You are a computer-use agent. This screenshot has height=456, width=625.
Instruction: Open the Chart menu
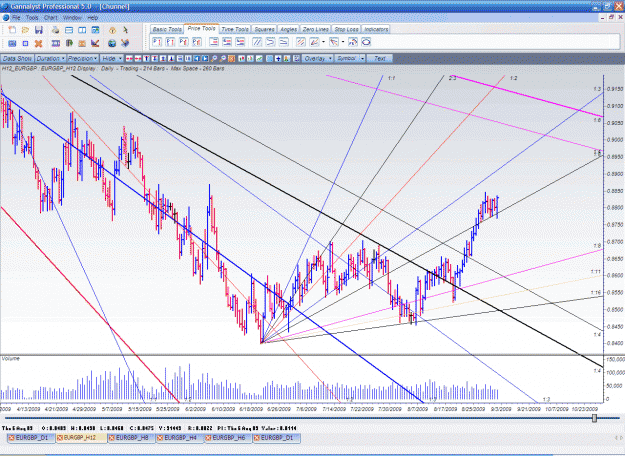(51, 18)
